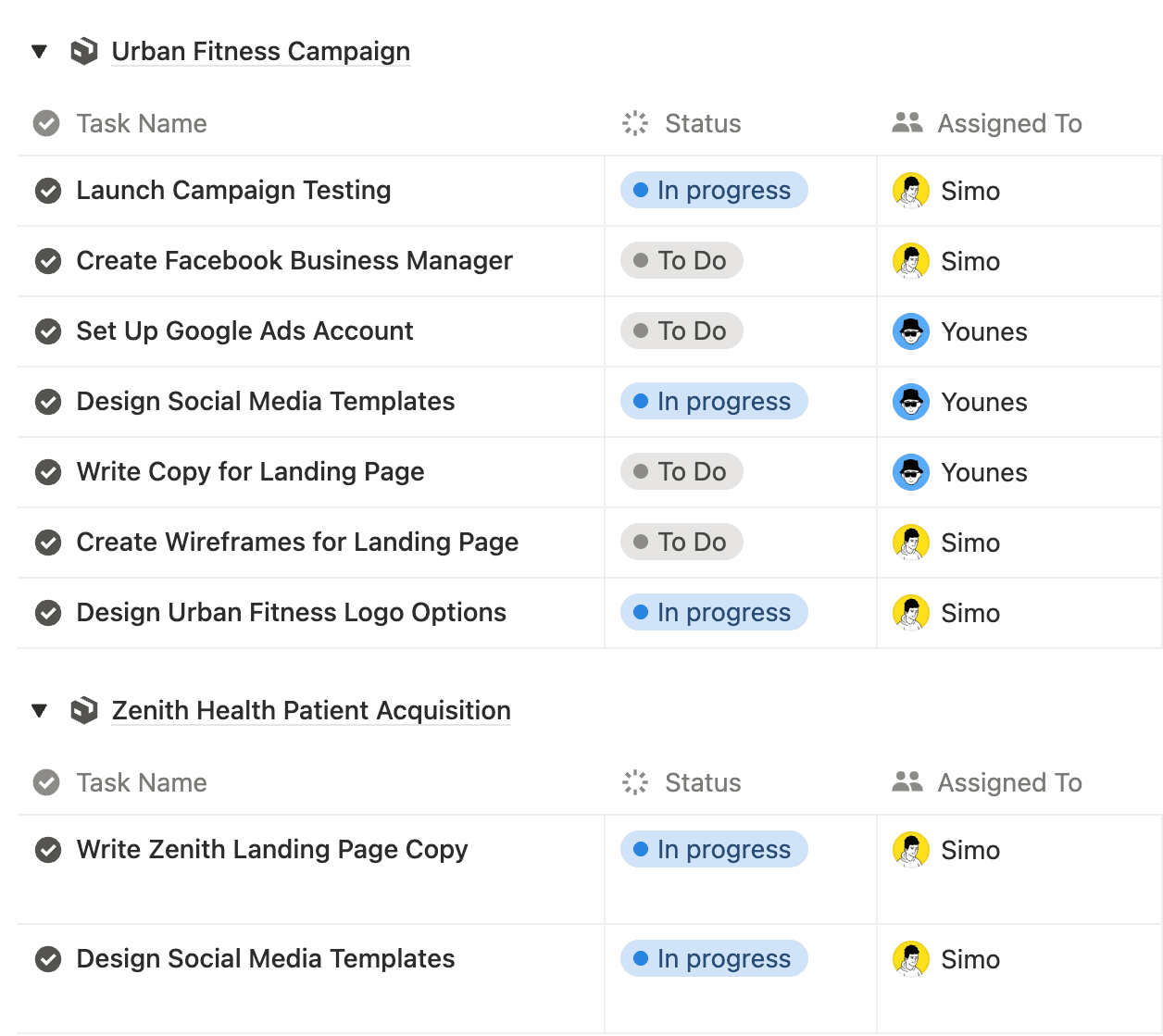Screen dimensions: 1163x1036
Task: Open the Urban Fitness Campaign project link
Action: pyautogui.click(x=261, y=51)
